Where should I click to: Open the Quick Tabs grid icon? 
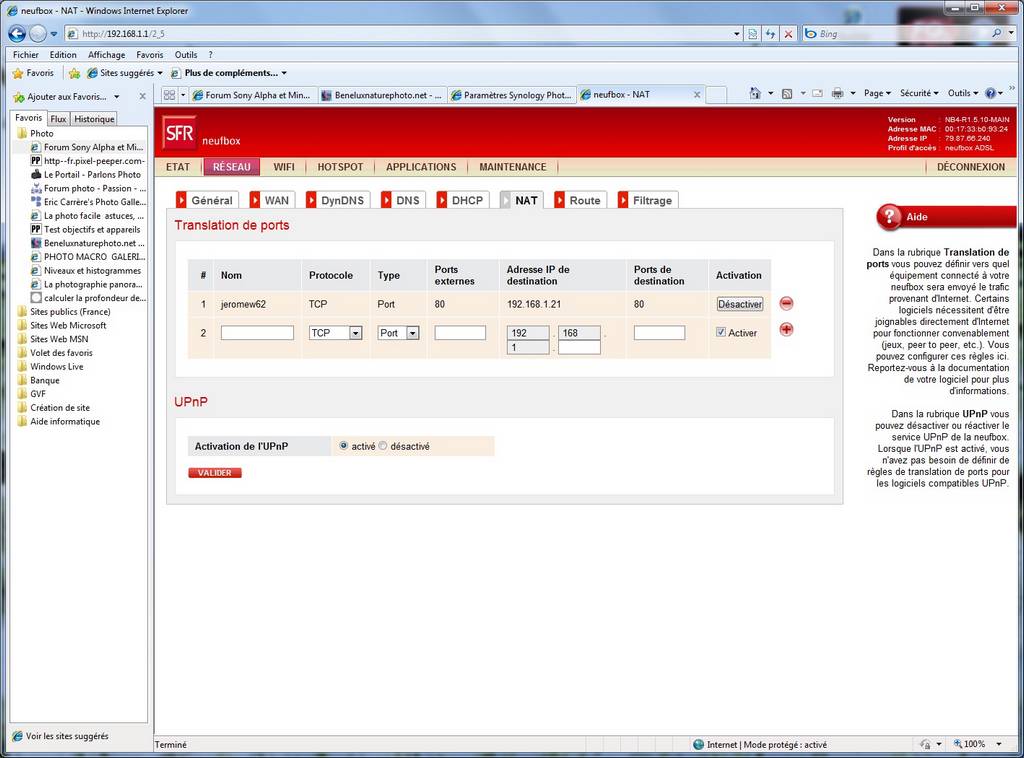(169, 95)
